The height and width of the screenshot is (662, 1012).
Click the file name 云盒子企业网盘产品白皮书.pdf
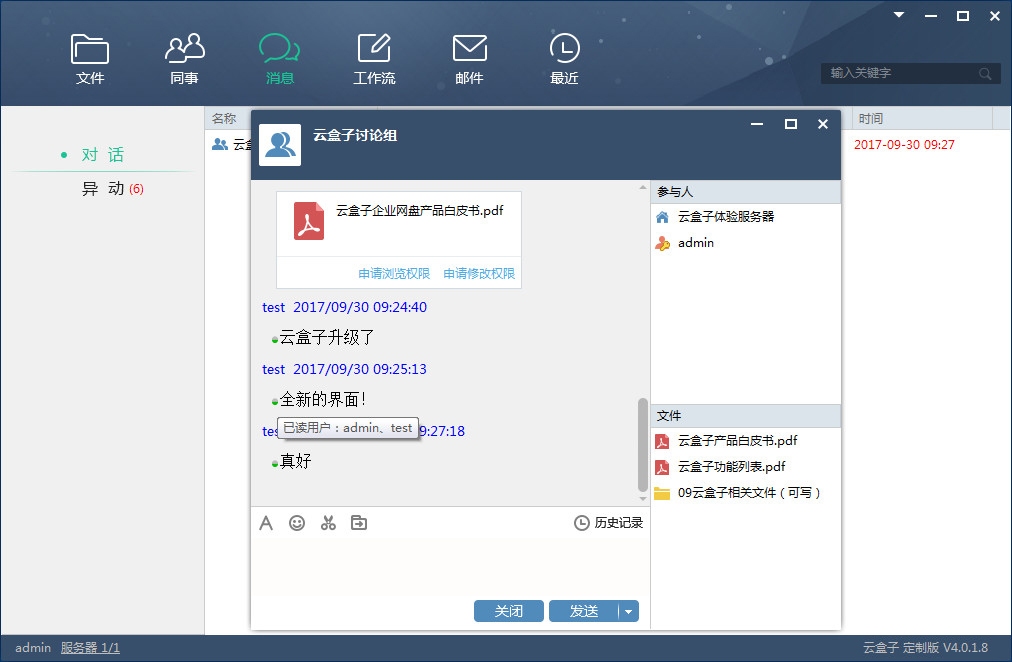coord(420,210)
